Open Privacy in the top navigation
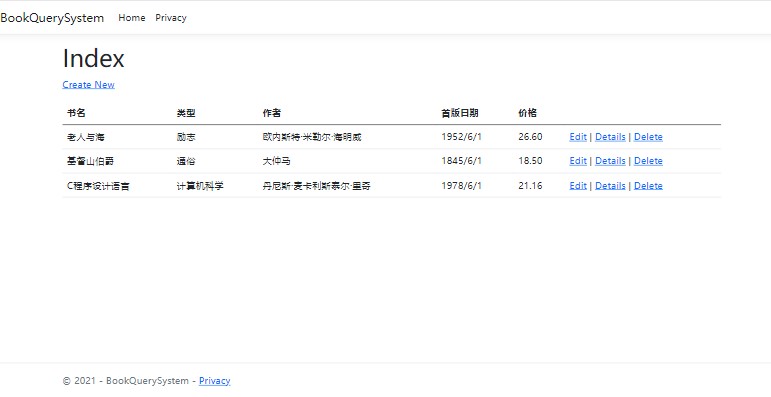 click(171, 18)
